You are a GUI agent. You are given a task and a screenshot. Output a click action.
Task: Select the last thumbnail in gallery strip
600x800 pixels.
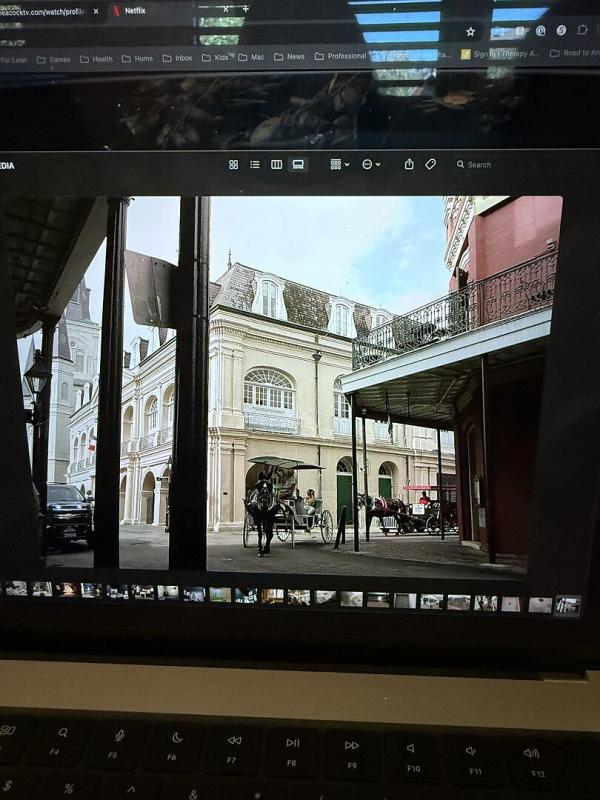(x=567, y=604)
